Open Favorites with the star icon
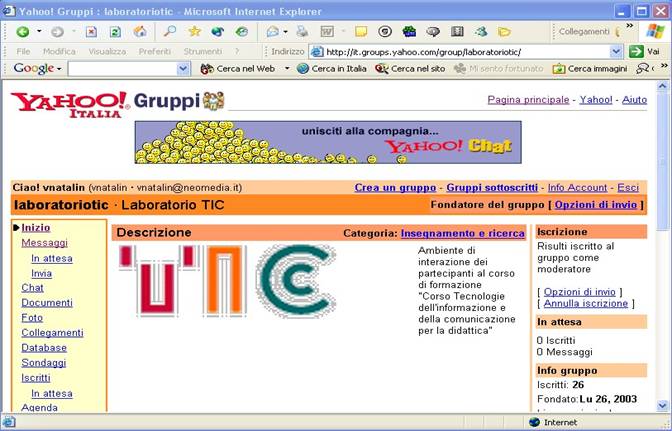Viewport: 672px width, 431px height. pyautogui.click(x=195, y=31)
